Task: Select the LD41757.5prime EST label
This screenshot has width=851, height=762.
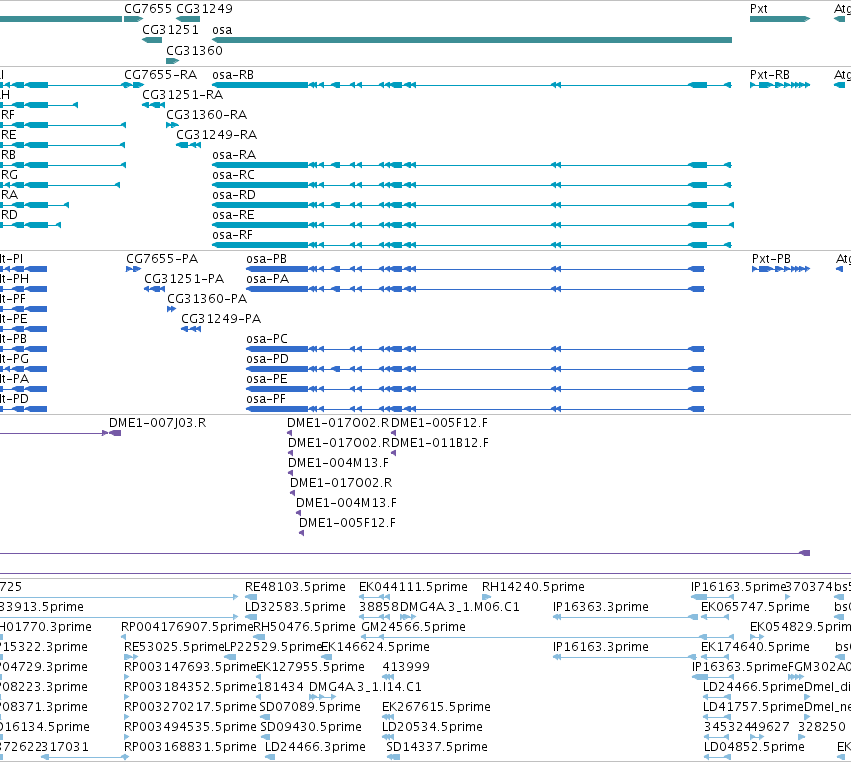Action: pyautogui.click(x=753, y=707)
